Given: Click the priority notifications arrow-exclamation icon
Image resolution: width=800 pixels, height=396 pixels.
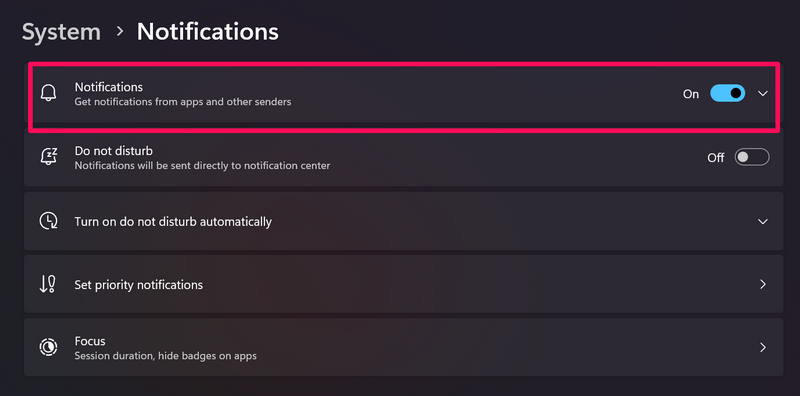Looking at the screenshot, I should coord(47,284).
